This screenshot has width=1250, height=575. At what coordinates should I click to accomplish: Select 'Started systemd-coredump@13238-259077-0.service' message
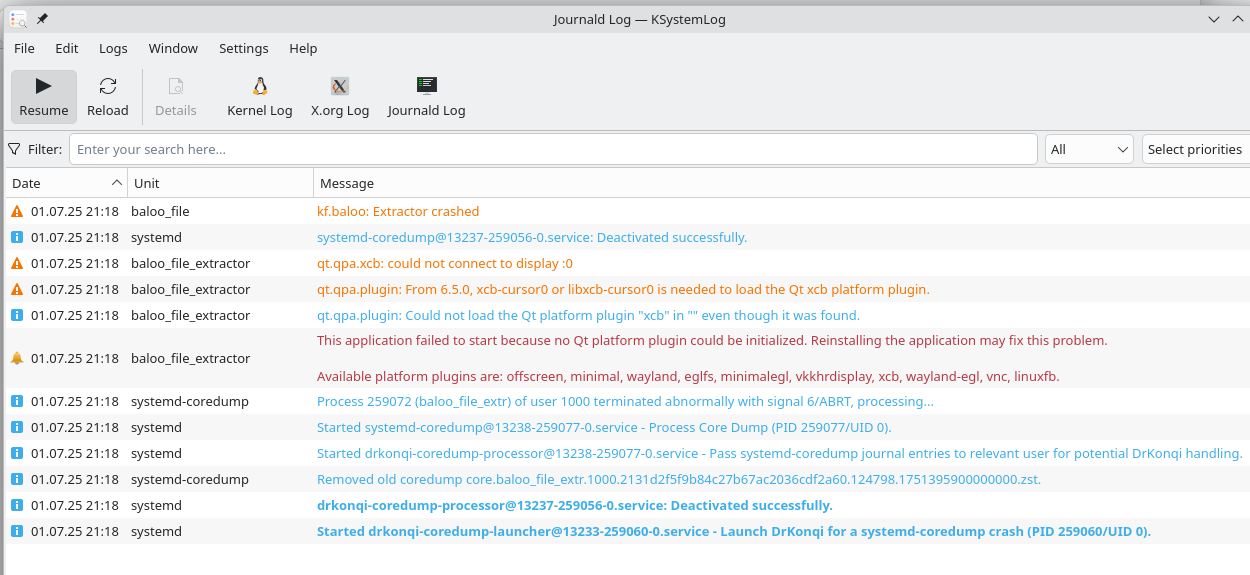pyautogui.click(x=604, y=427)
